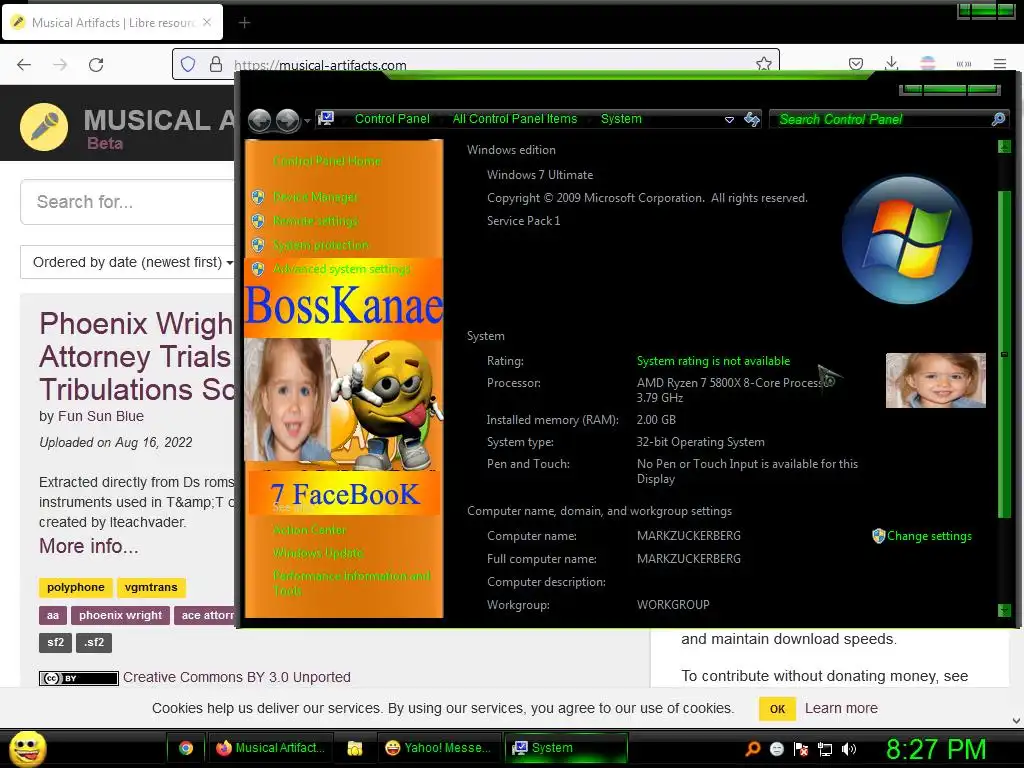Open Action Center from sidebar
1024x768 pixels.
[x=309, y=530]
